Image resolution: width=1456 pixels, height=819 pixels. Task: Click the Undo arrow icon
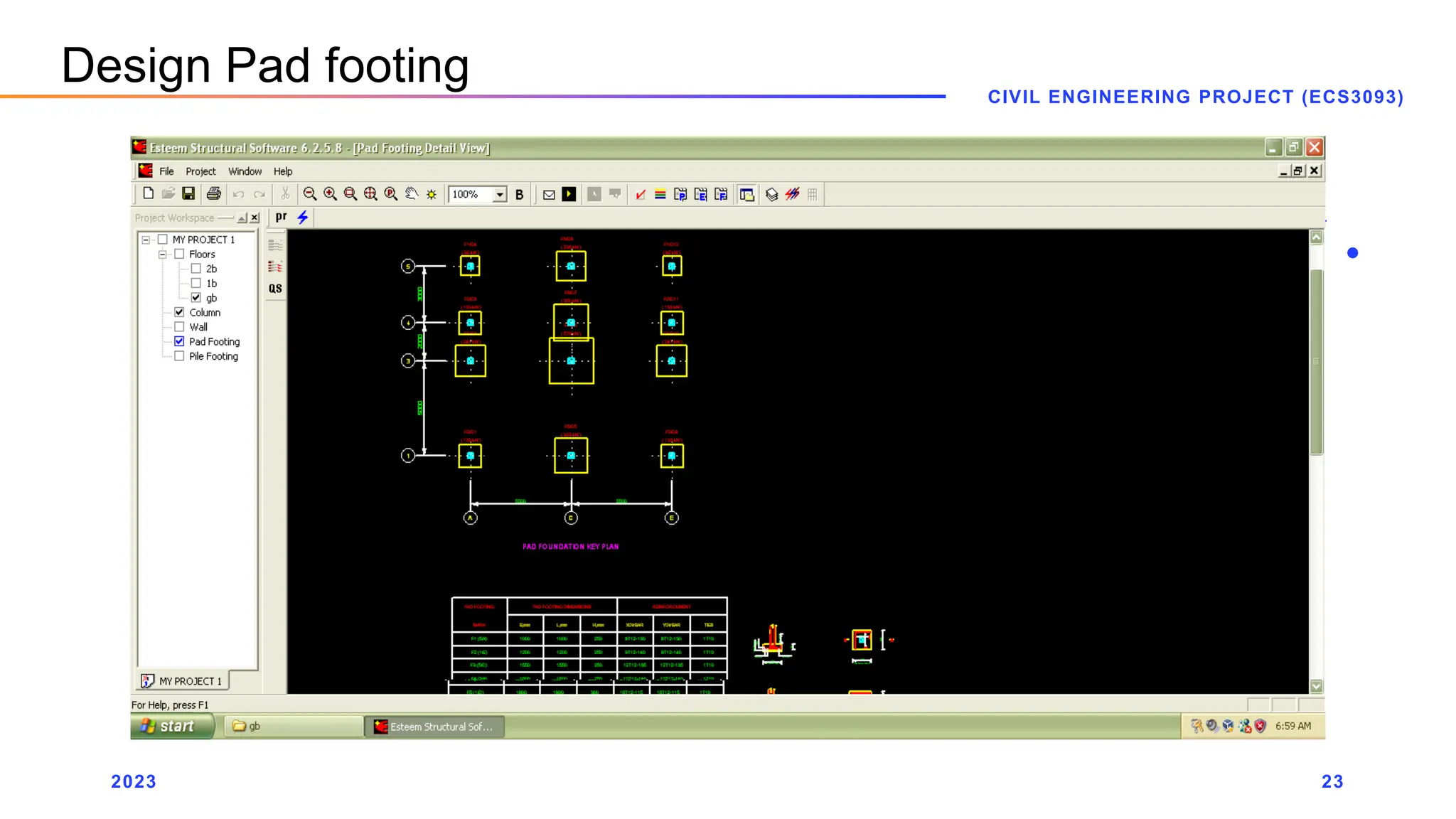(238, 194)
